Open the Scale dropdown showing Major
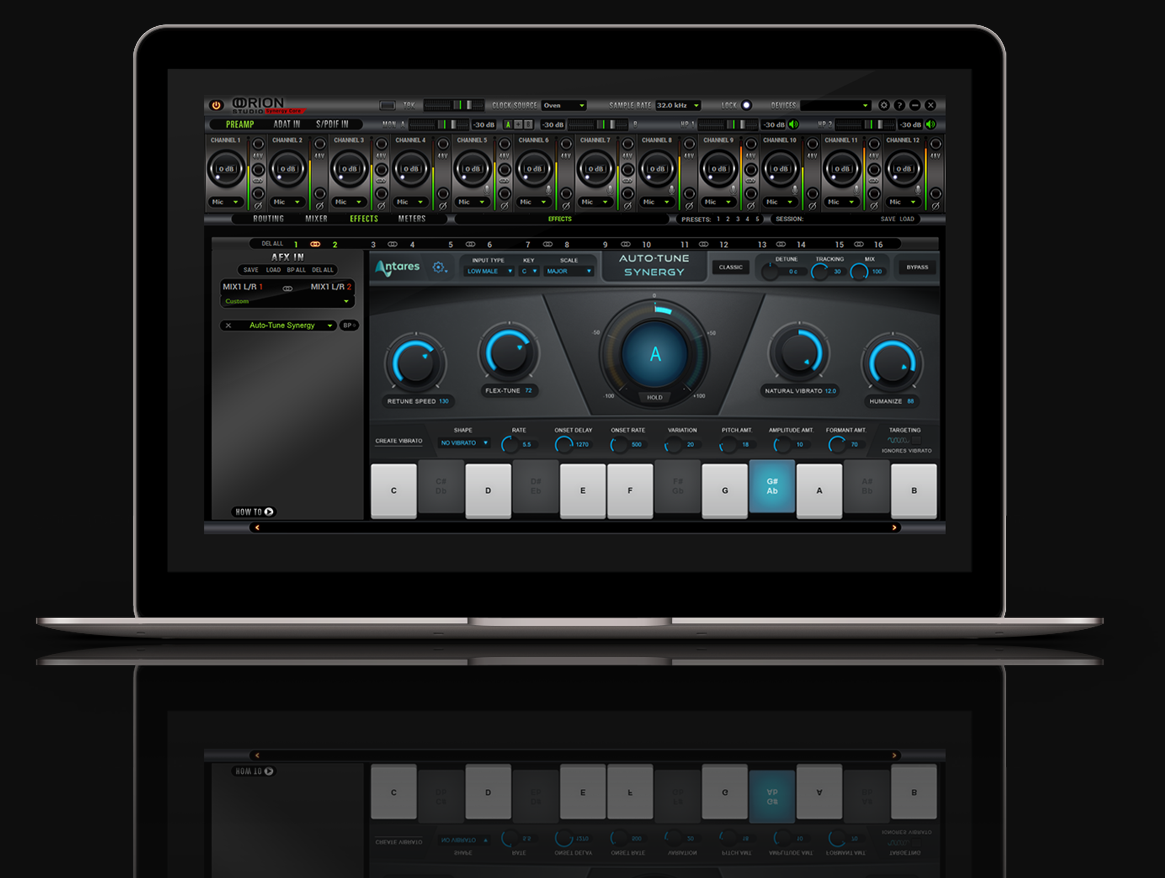Screen dimensions: 1165x878 pyautogui.click(x=569, y=271)
